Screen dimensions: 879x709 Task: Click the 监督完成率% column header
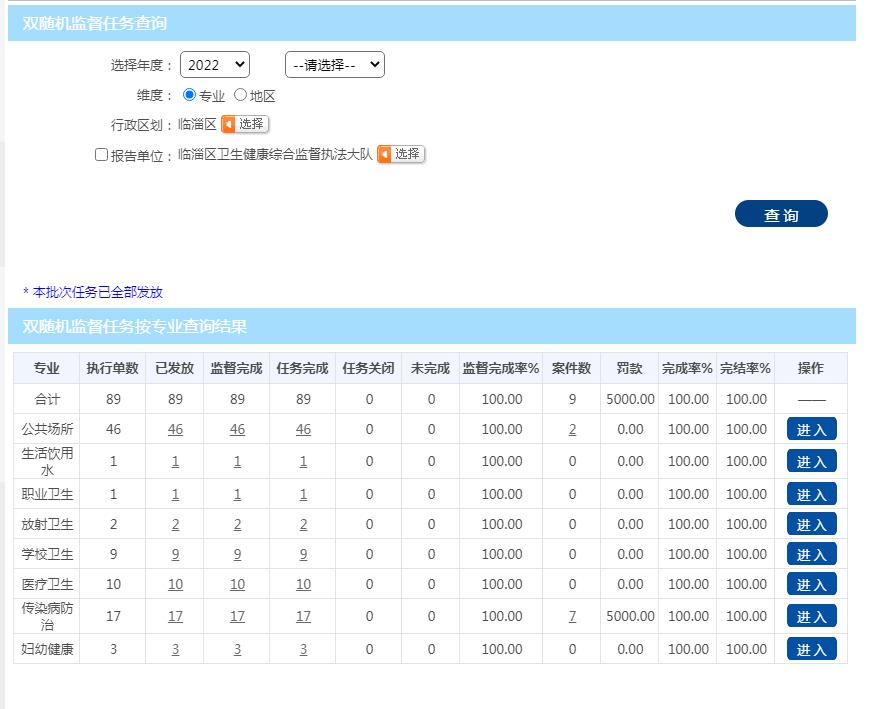pyautogui.click(x=500, y=368)
